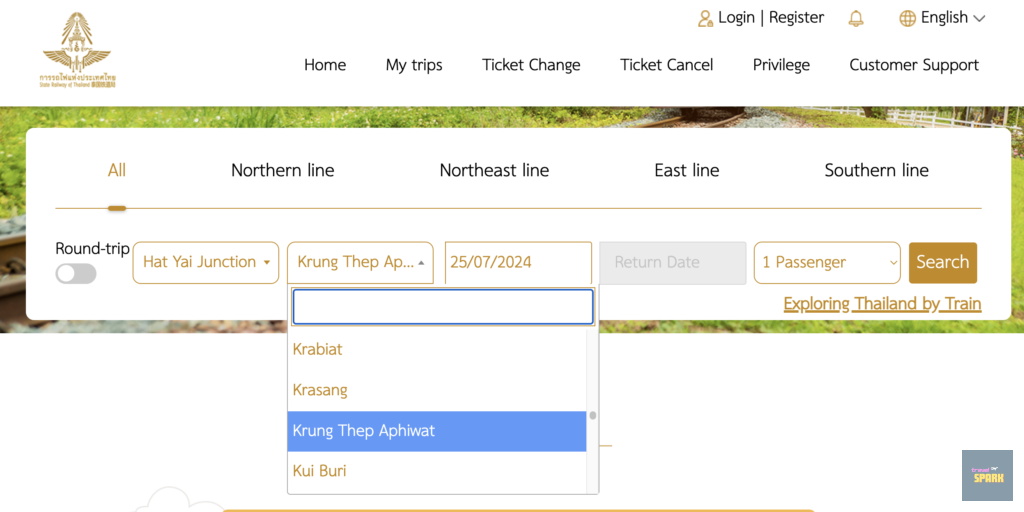The image size is (1024, 512).
Task: Click the Register link
Action: pos(796,18)
